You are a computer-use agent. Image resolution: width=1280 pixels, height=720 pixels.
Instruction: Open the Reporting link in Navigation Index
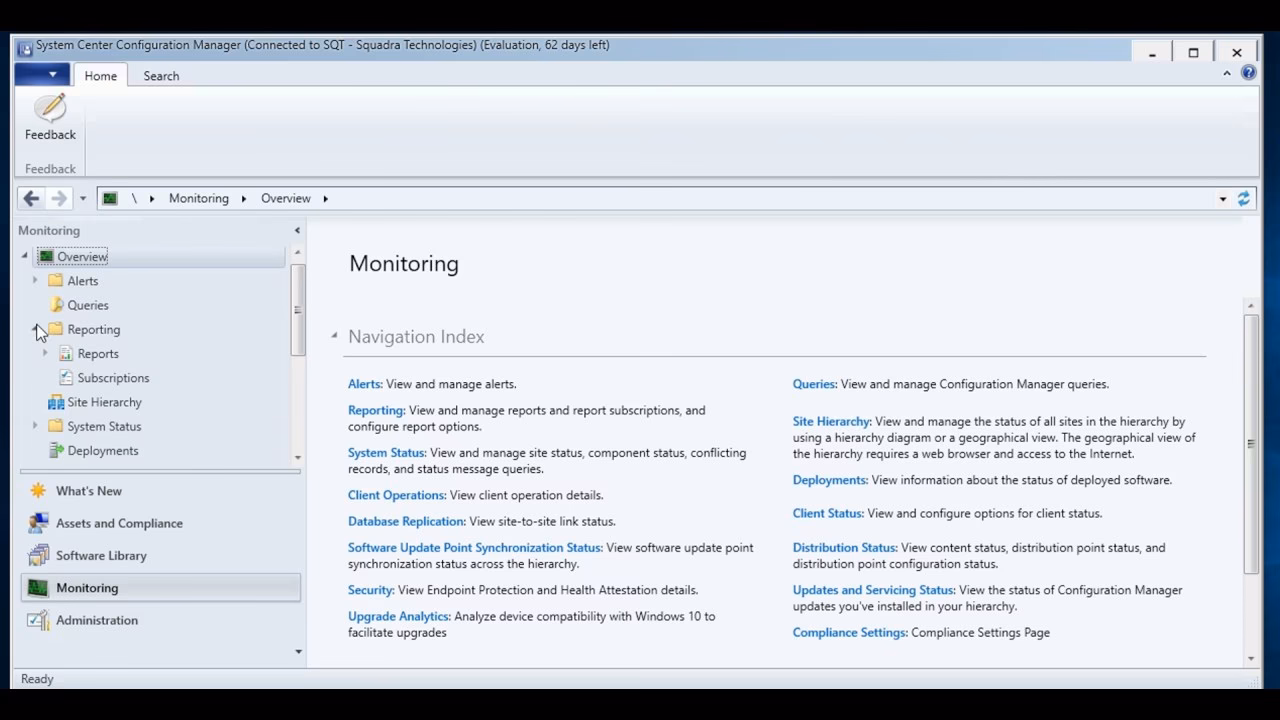pos(376,410)
